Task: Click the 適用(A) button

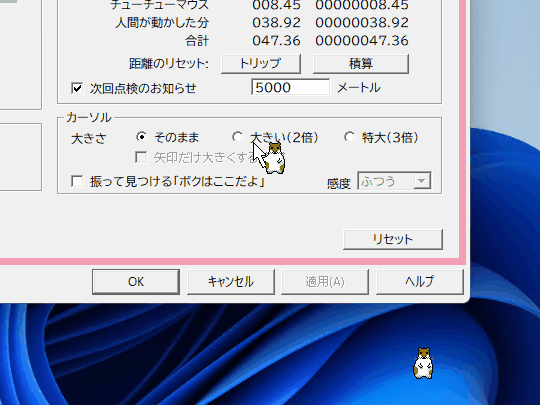Action: pos(325,282)
